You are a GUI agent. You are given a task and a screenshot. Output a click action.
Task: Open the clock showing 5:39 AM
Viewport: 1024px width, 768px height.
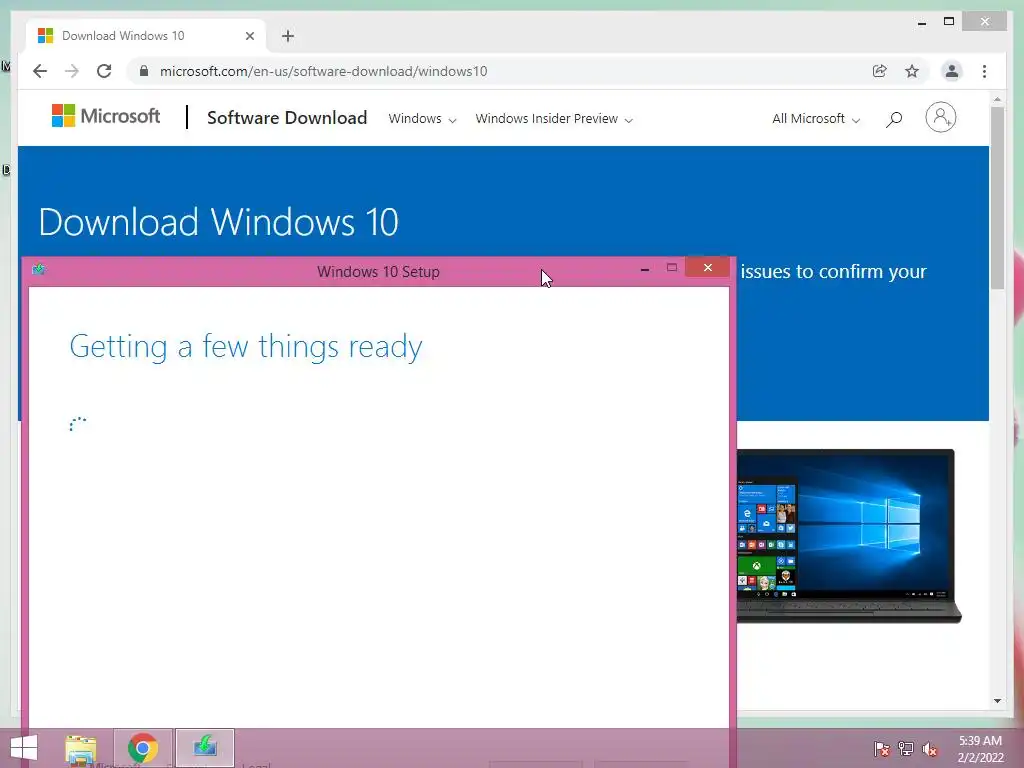point(980,749)
